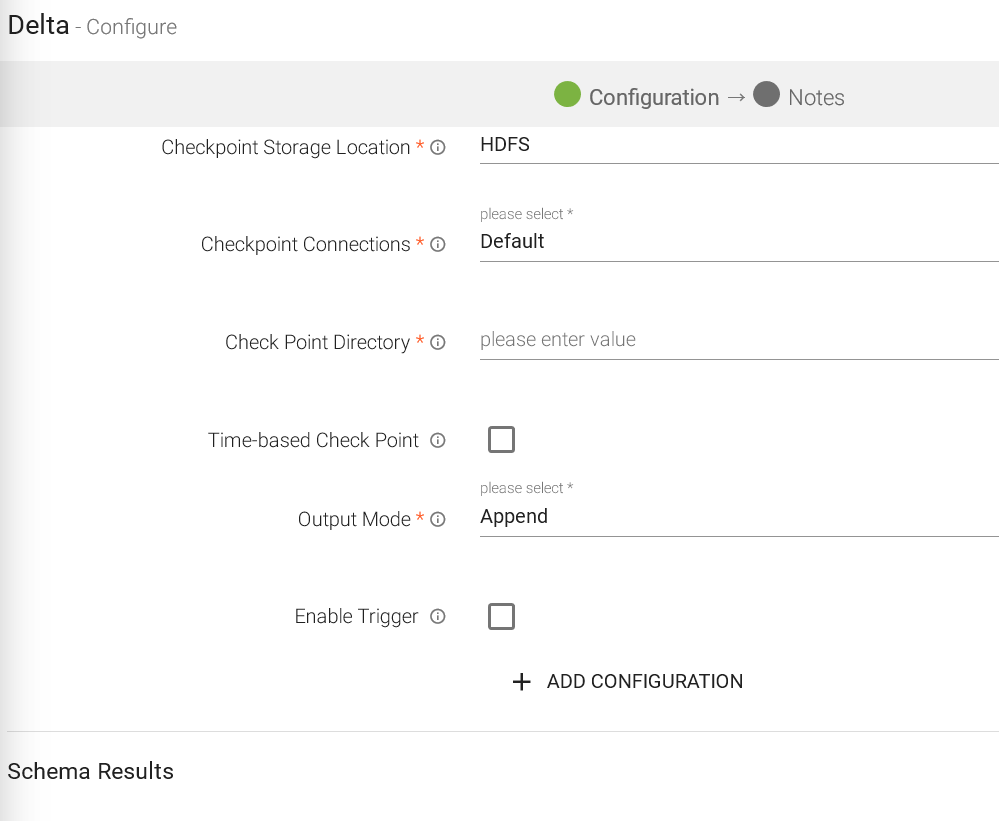Click the green Configuration step circle

567,95
